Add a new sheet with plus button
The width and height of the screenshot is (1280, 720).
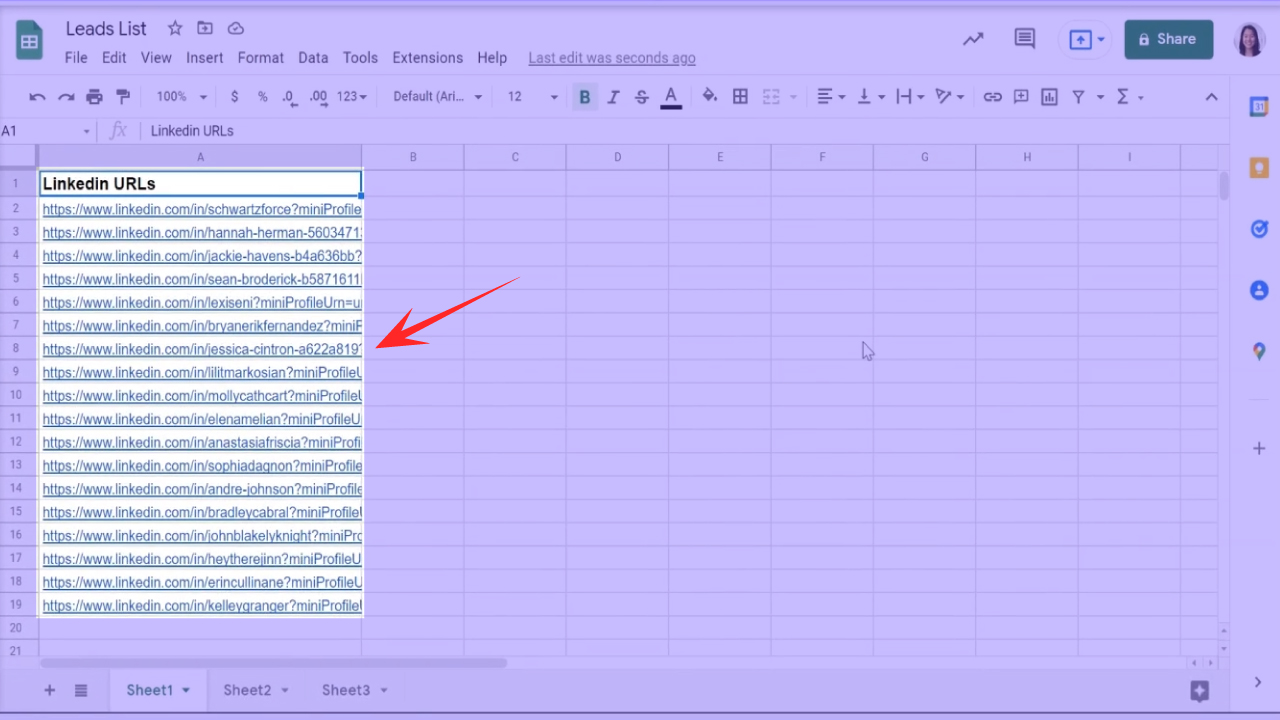pos(50,690)
